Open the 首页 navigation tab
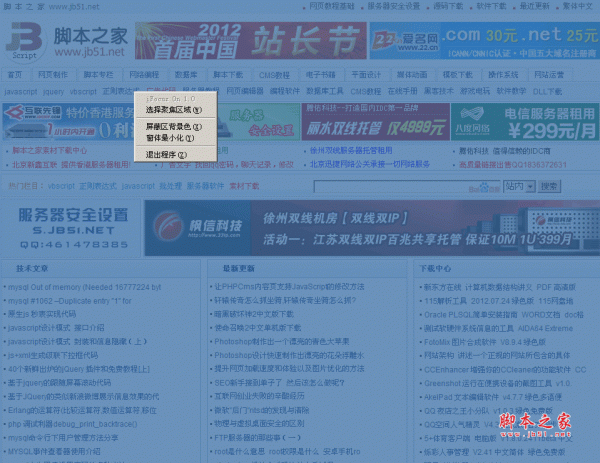Image resolution: width=600 pixels, height=463 pixels. coord(15,75)
